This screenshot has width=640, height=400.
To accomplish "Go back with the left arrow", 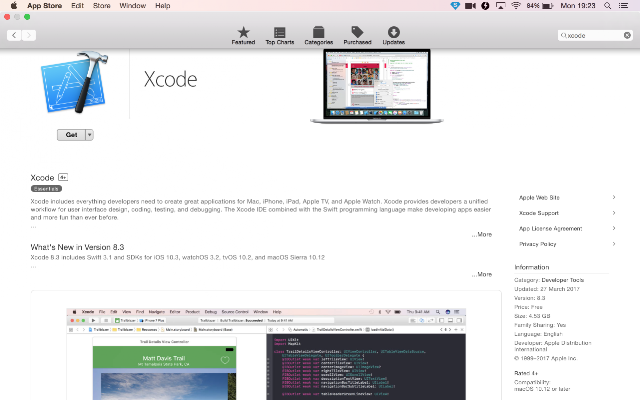I will (x=14, y=35).
